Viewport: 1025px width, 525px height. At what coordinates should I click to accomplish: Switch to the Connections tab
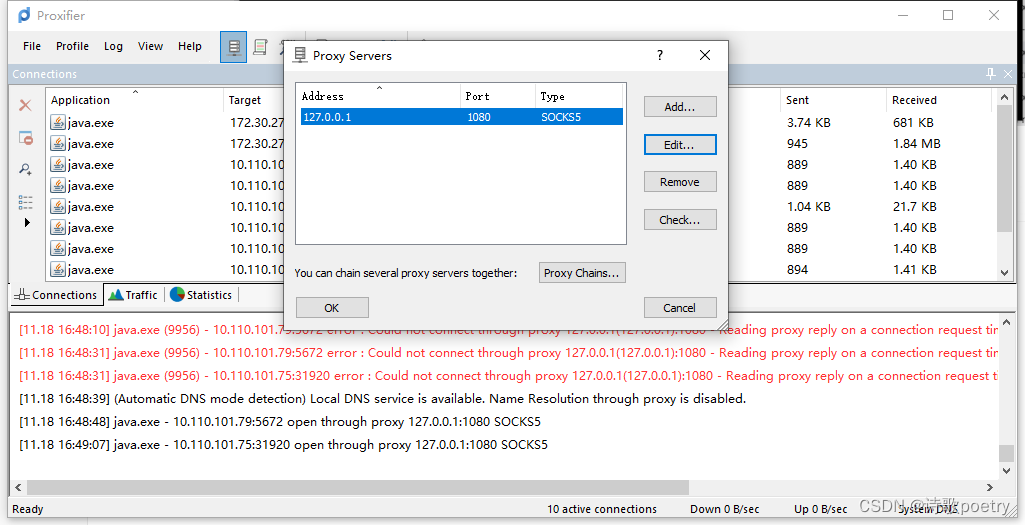coord(56,295)
